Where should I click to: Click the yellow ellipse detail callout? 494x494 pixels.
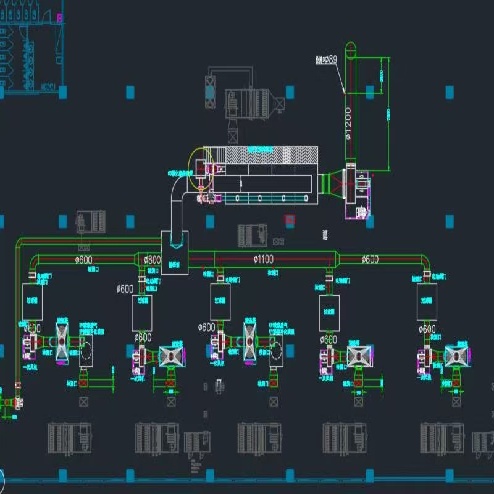(x=200, y=169)
